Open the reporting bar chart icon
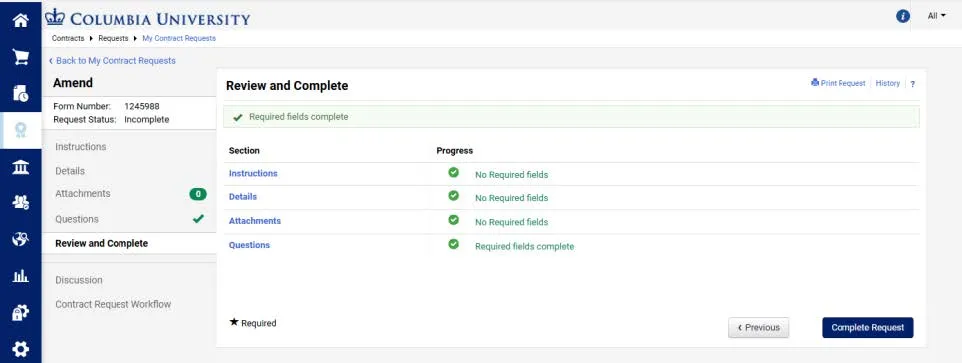 [20, 276]
